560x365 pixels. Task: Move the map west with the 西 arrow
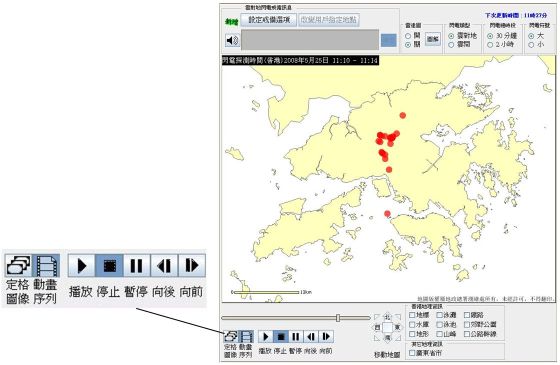(377, 327)
